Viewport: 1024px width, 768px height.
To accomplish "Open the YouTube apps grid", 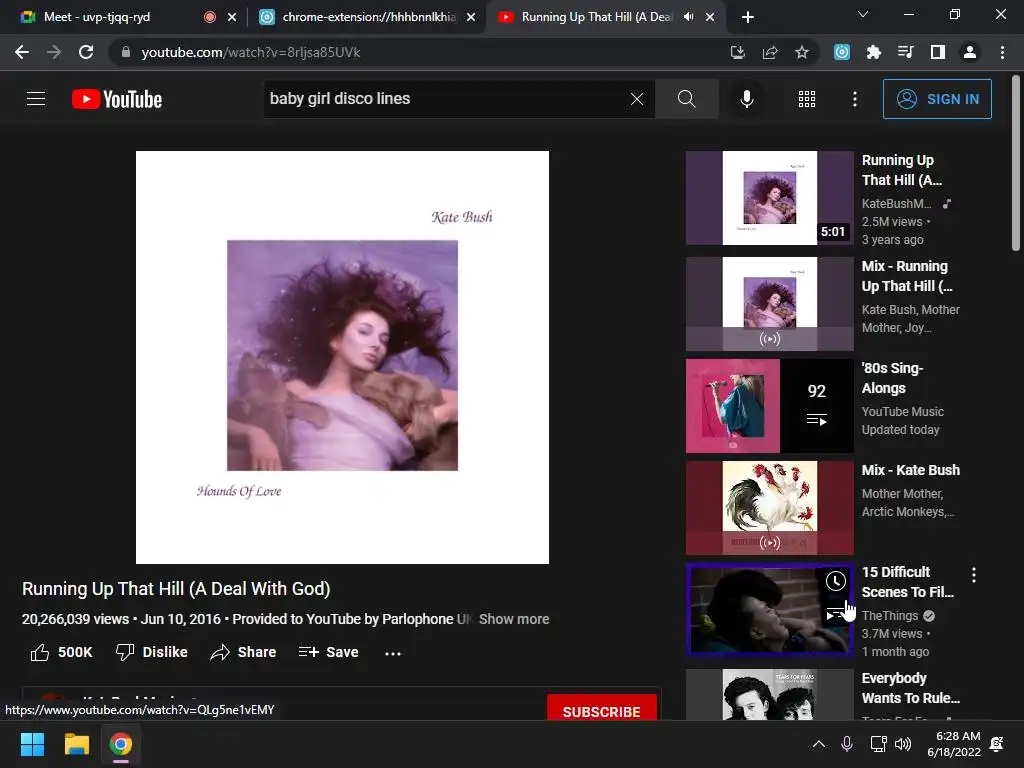I will 807,99.
